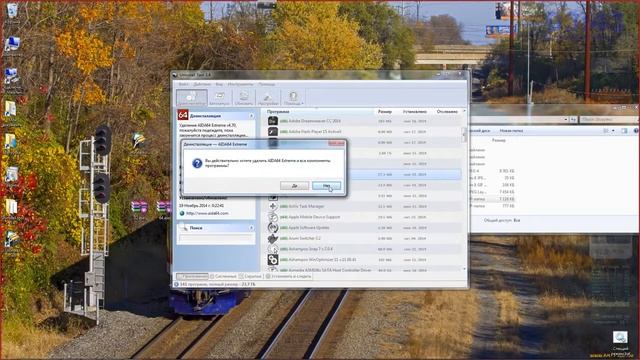640x360 pixels.
Task: Select the Adobe Dreamweaver CC 2014 icon
Action: (x=273, y=121)
